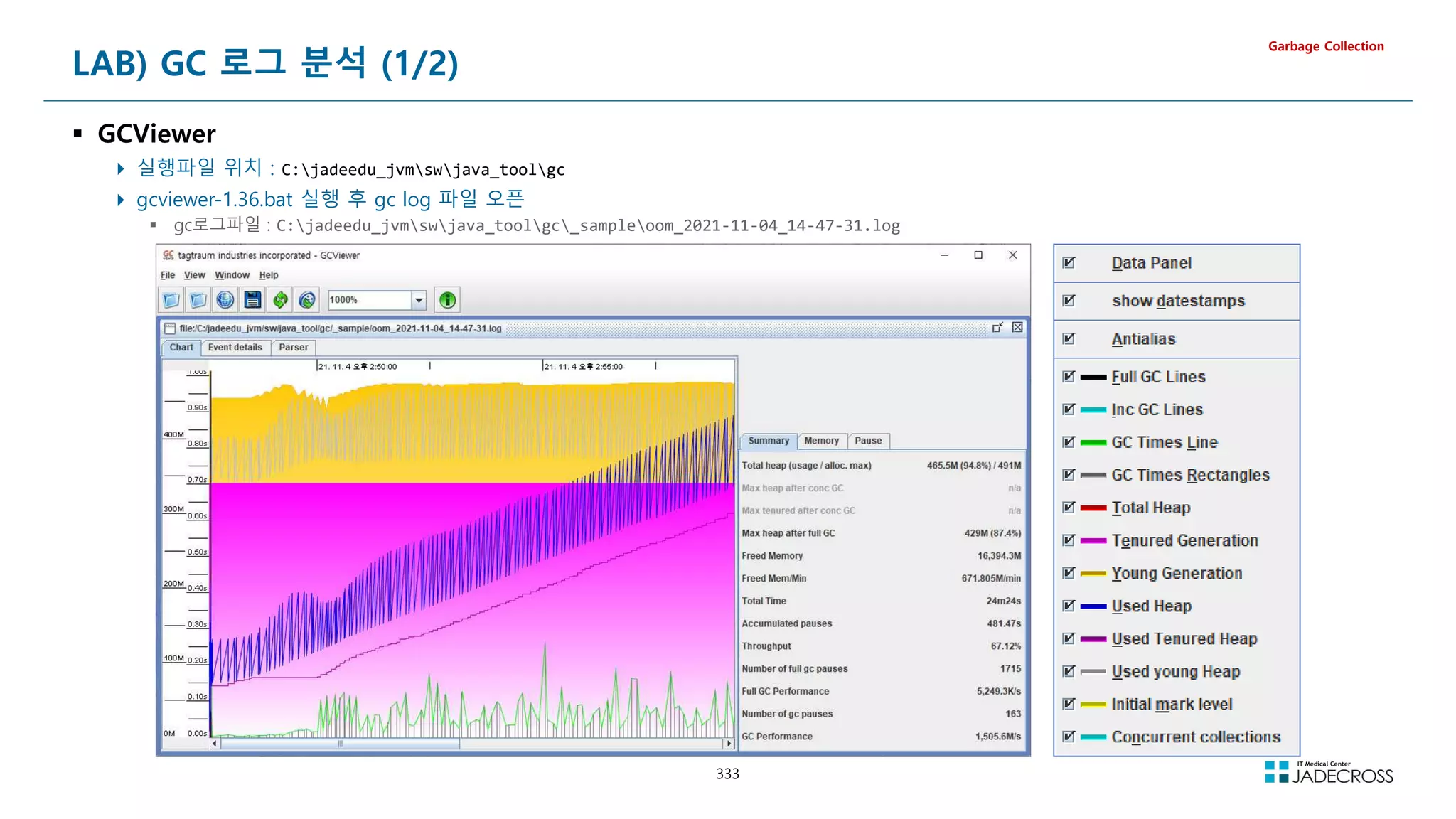Click the globe Open URL icon

[225, 300]
